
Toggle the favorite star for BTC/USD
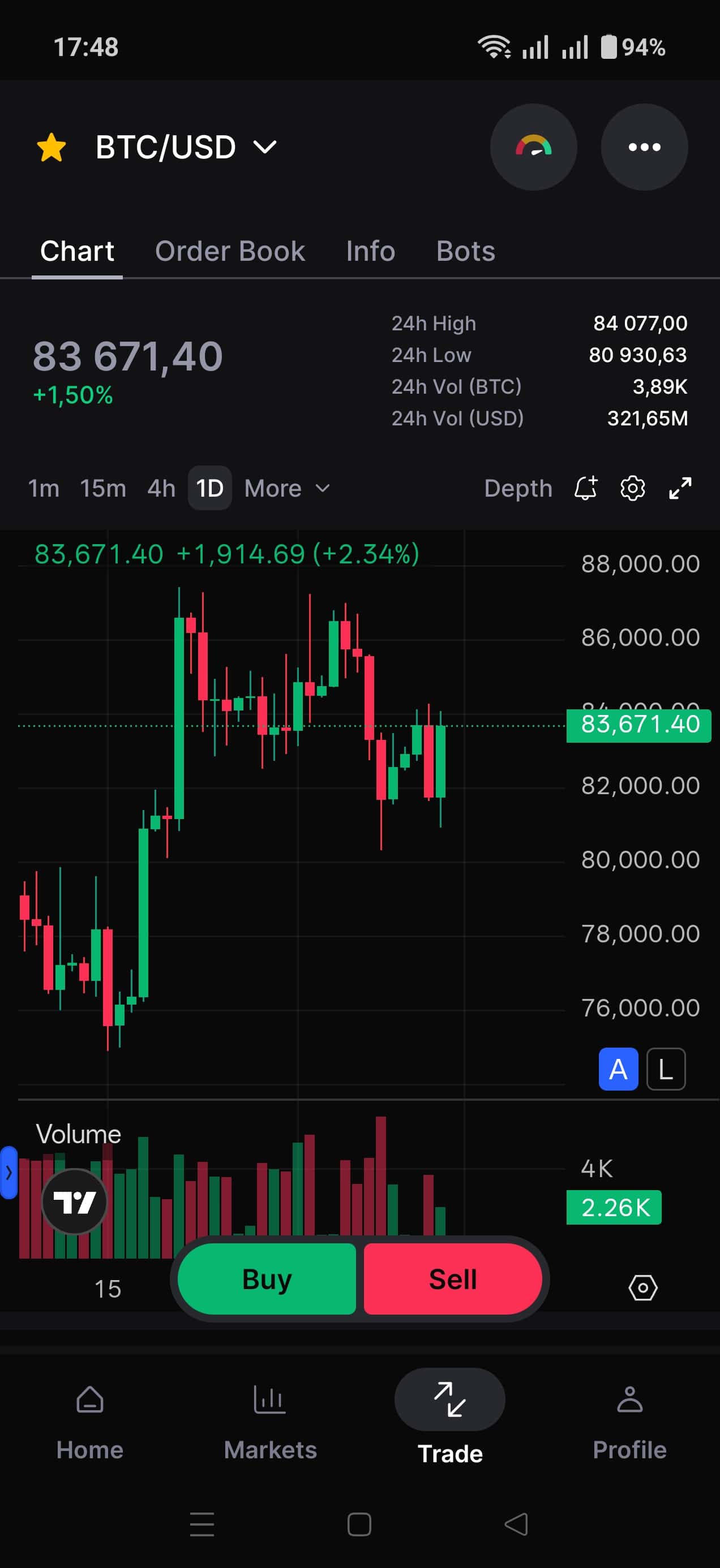(x=51, y=147)
